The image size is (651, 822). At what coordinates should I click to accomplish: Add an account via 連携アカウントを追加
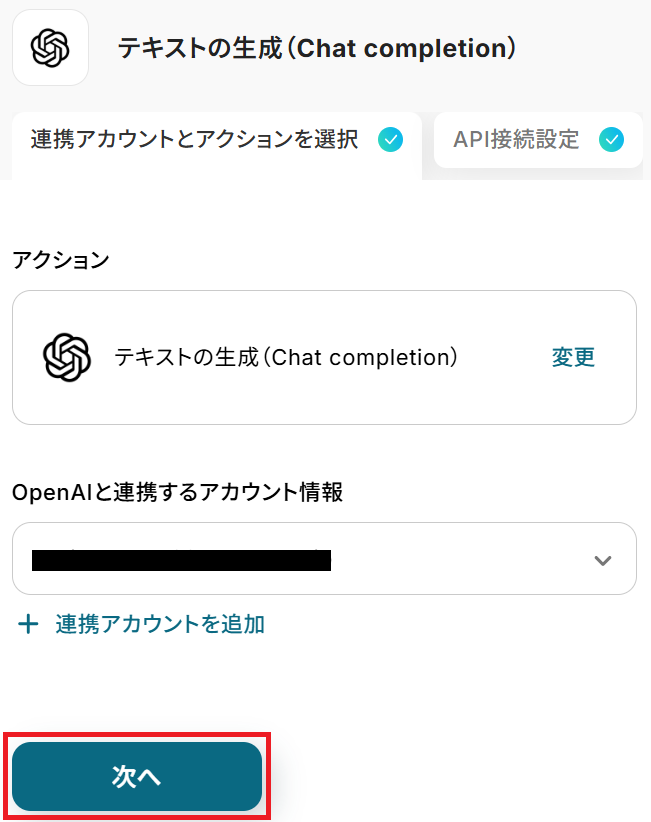pos(160,625)
